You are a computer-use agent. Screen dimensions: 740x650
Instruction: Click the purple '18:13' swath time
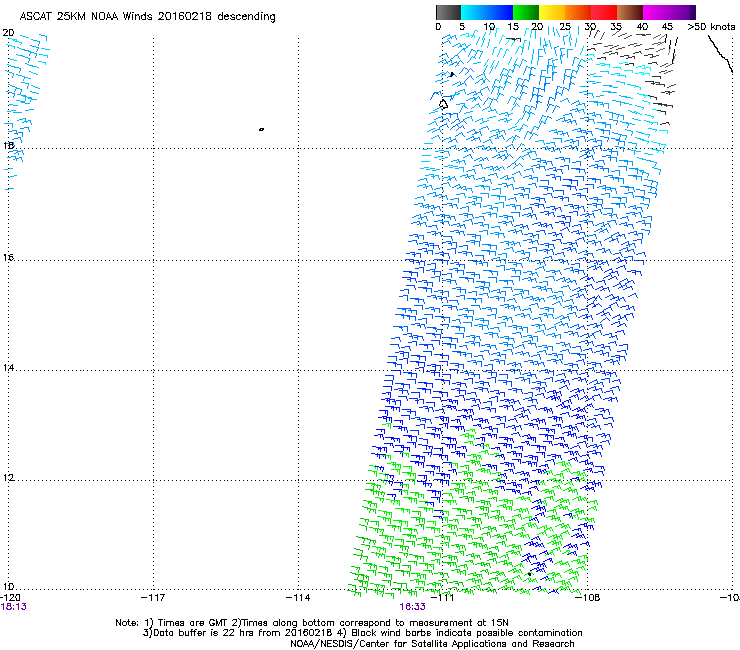(14, 607)
